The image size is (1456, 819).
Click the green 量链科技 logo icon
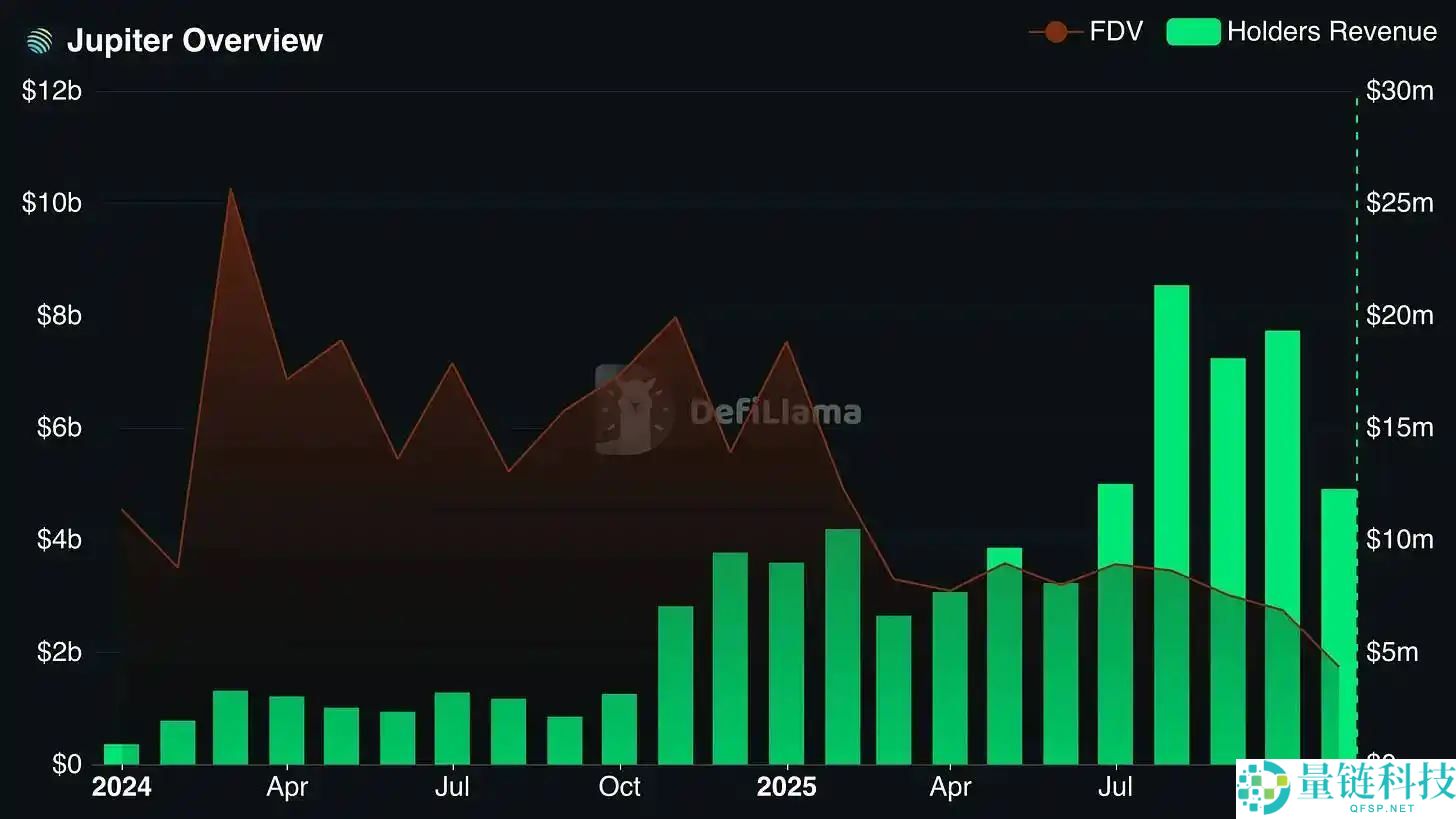[x=1263, y=787]
